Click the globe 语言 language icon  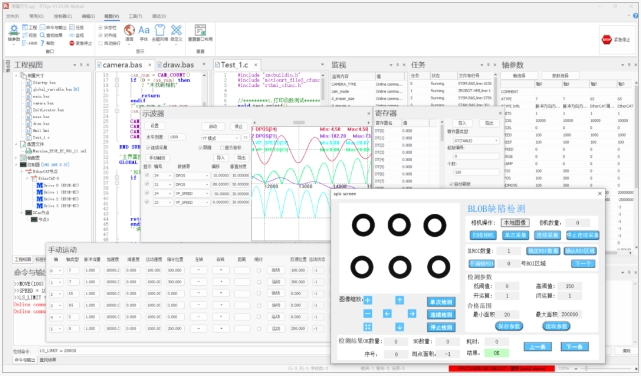click(x=129, y=33)
